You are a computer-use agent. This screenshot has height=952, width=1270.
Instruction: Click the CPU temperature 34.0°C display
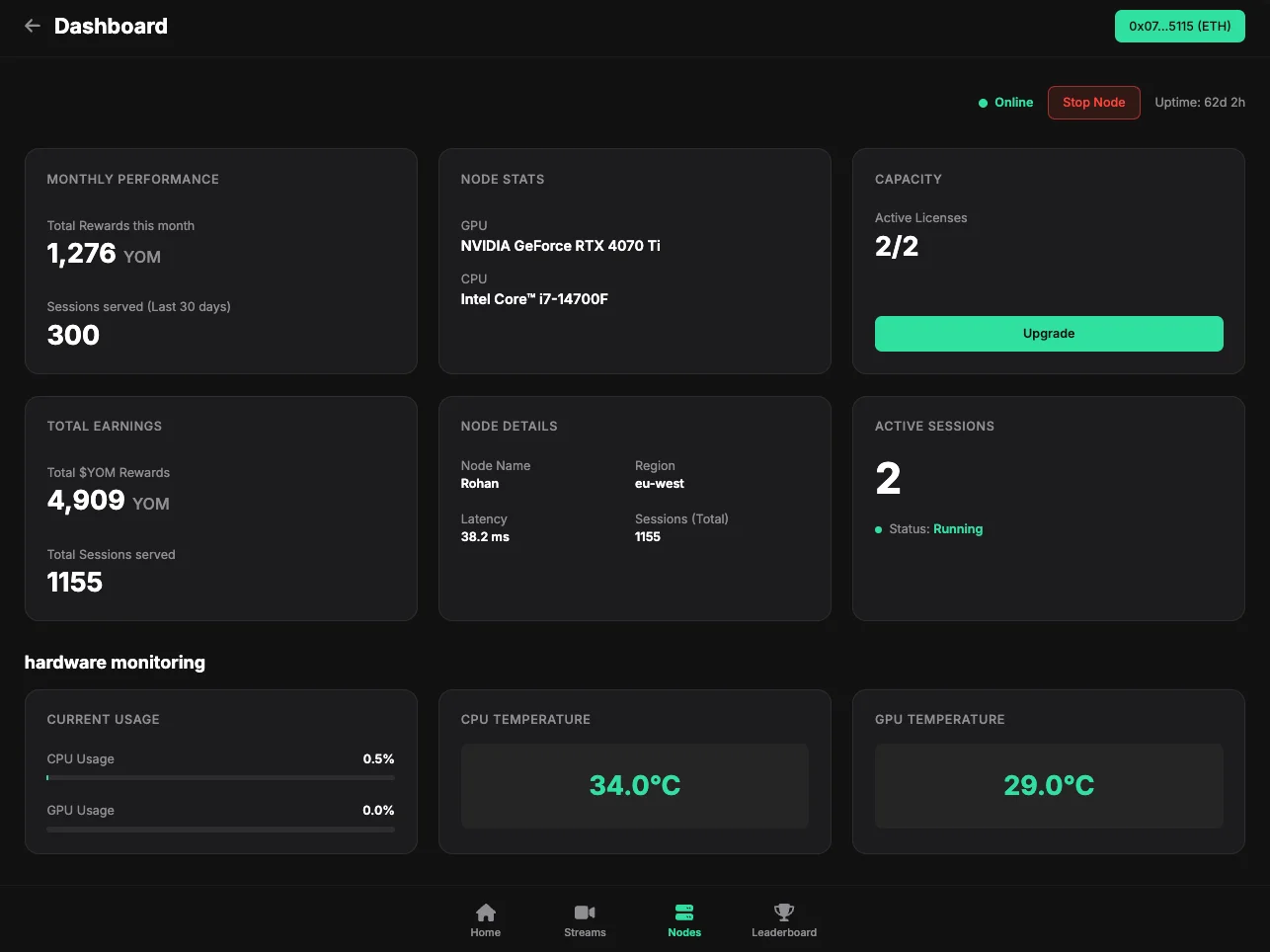click(634, 785)
